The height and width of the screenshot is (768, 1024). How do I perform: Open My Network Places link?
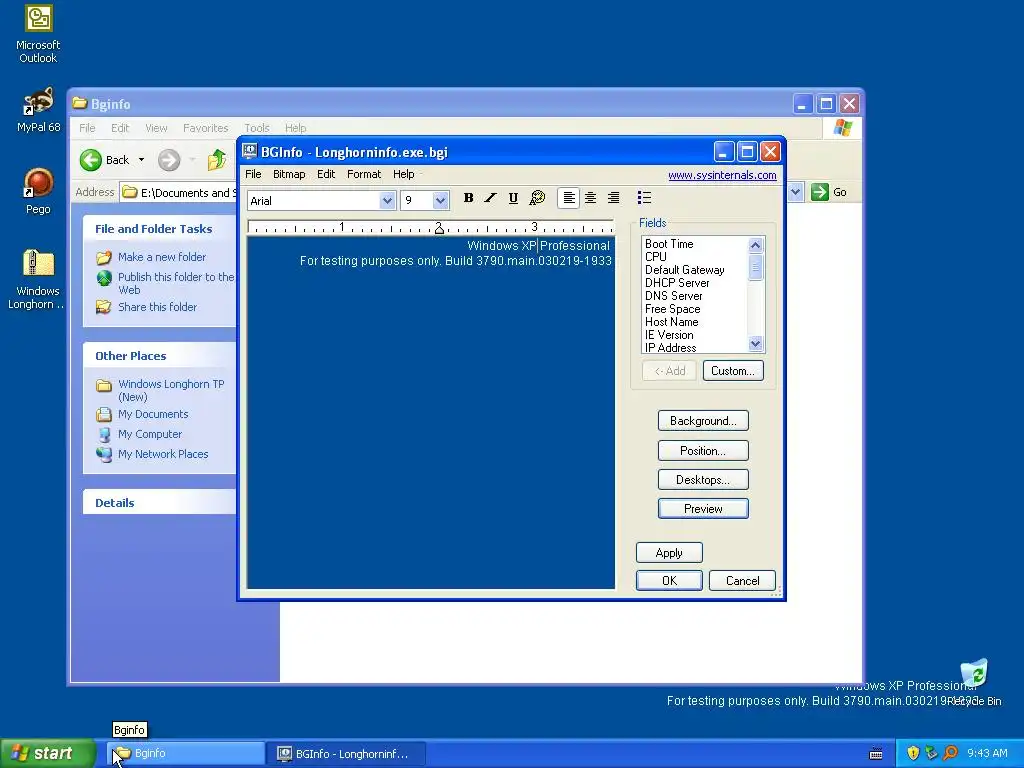point(163,454)
